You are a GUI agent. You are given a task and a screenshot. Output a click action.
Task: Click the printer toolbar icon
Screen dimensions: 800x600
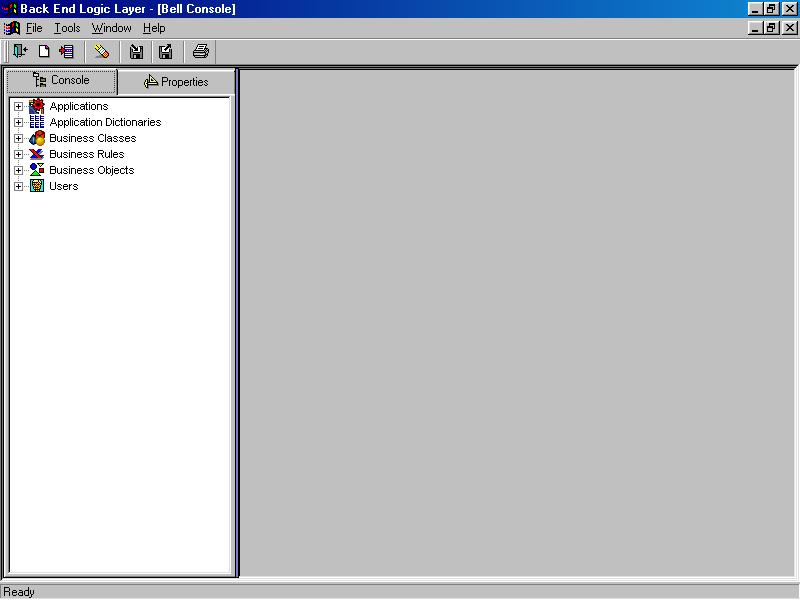coord(201,52)
